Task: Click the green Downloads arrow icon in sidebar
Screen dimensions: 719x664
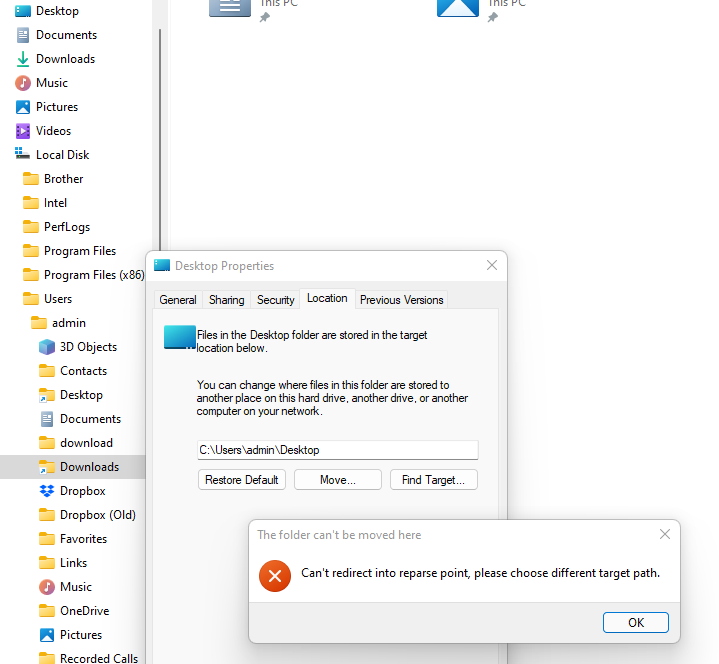Action: [x=23, y=59]
